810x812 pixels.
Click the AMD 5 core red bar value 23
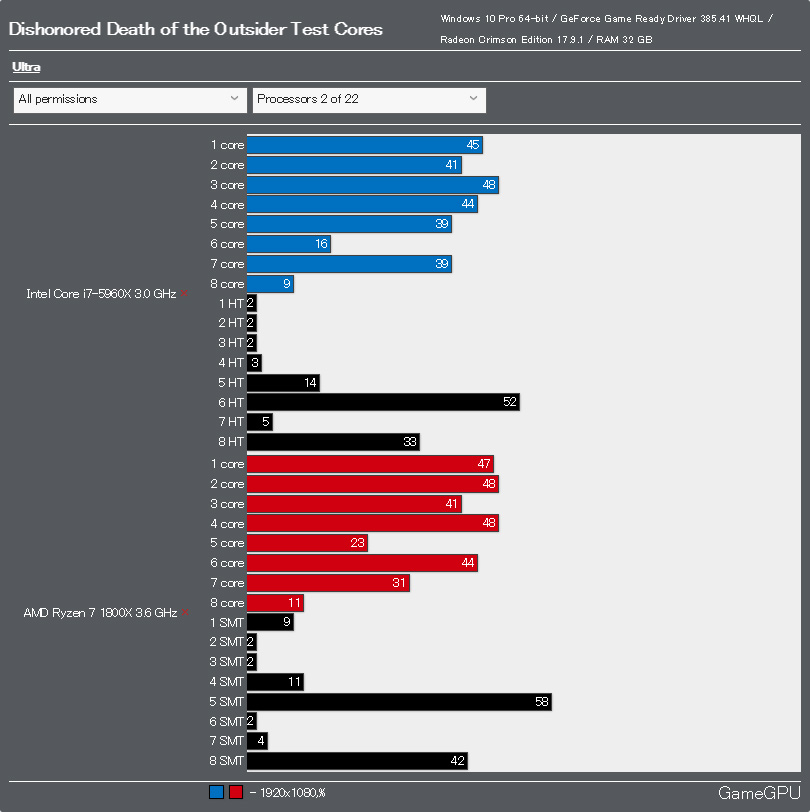tap(357, 543)
